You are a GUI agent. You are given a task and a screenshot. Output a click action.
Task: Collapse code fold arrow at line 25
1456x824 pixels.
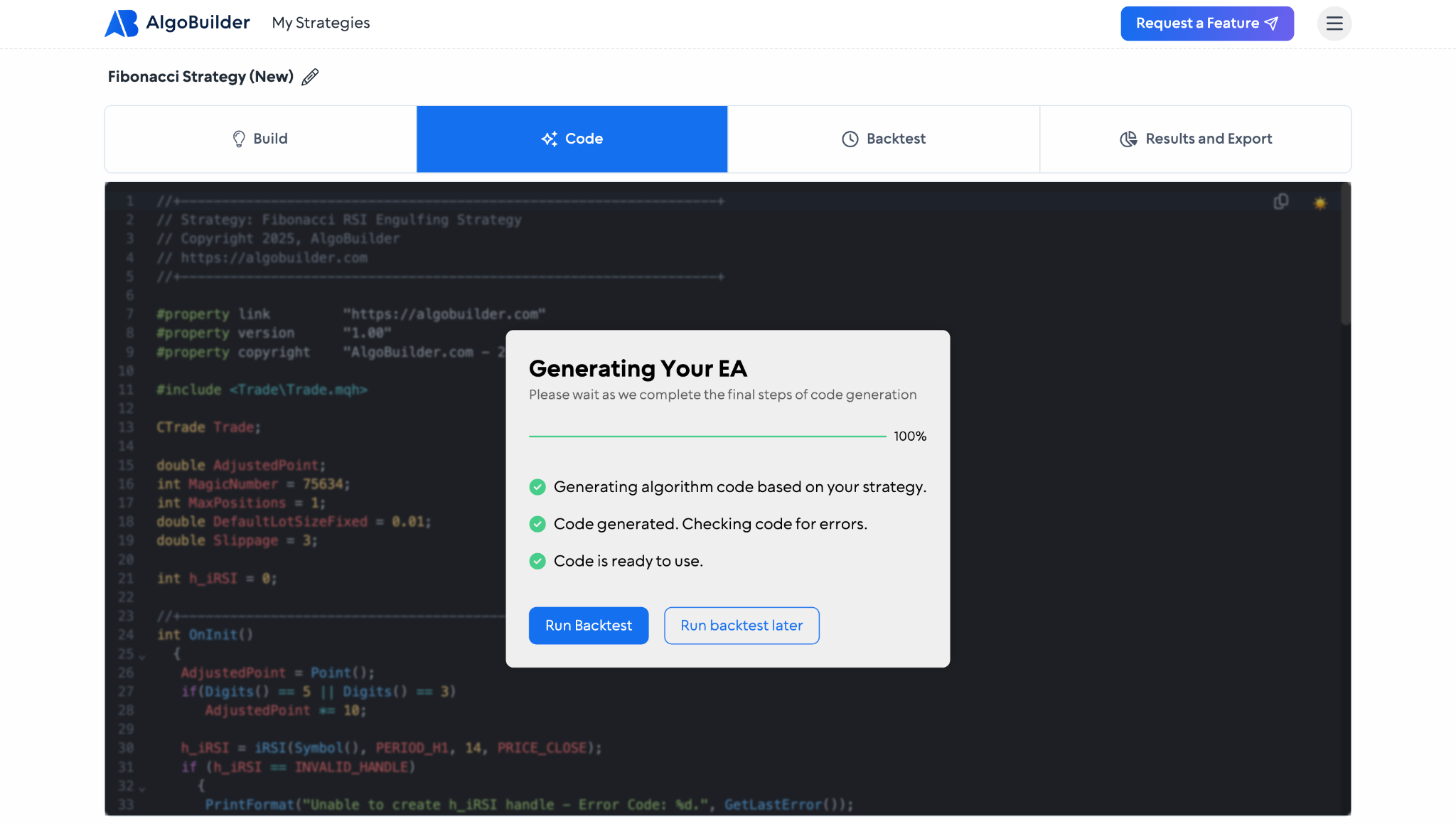(142, 657)
